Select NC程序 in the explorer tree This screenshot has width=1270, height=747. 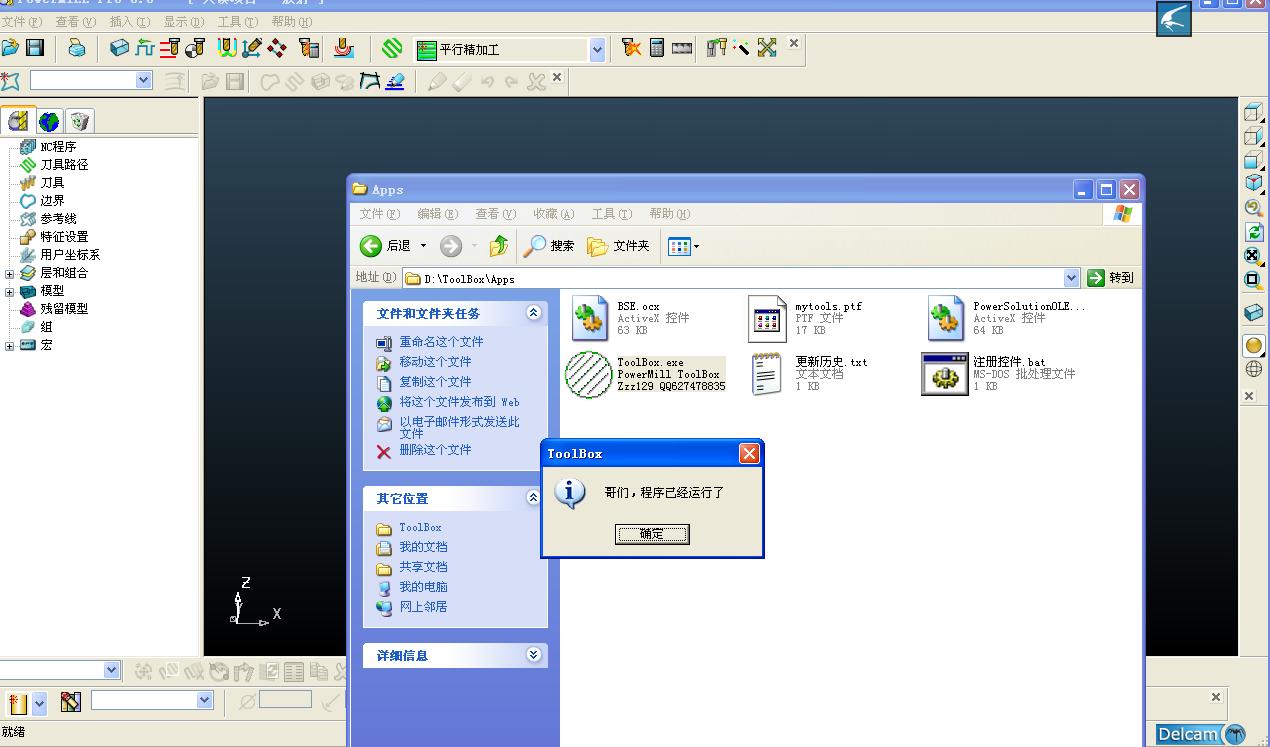(58, 147)
